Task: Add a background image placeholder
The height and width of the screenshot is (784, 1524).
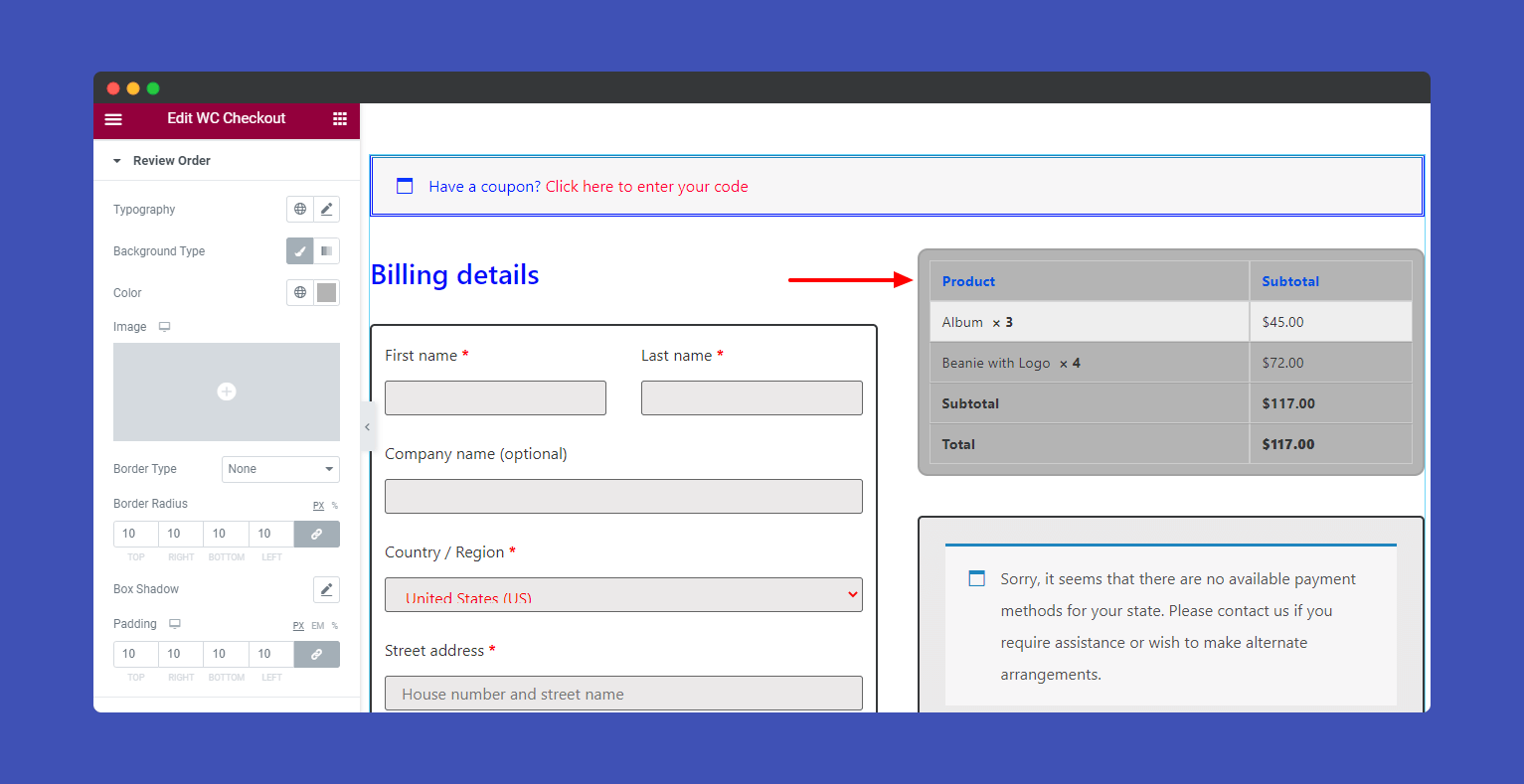Action: (227, 392)
